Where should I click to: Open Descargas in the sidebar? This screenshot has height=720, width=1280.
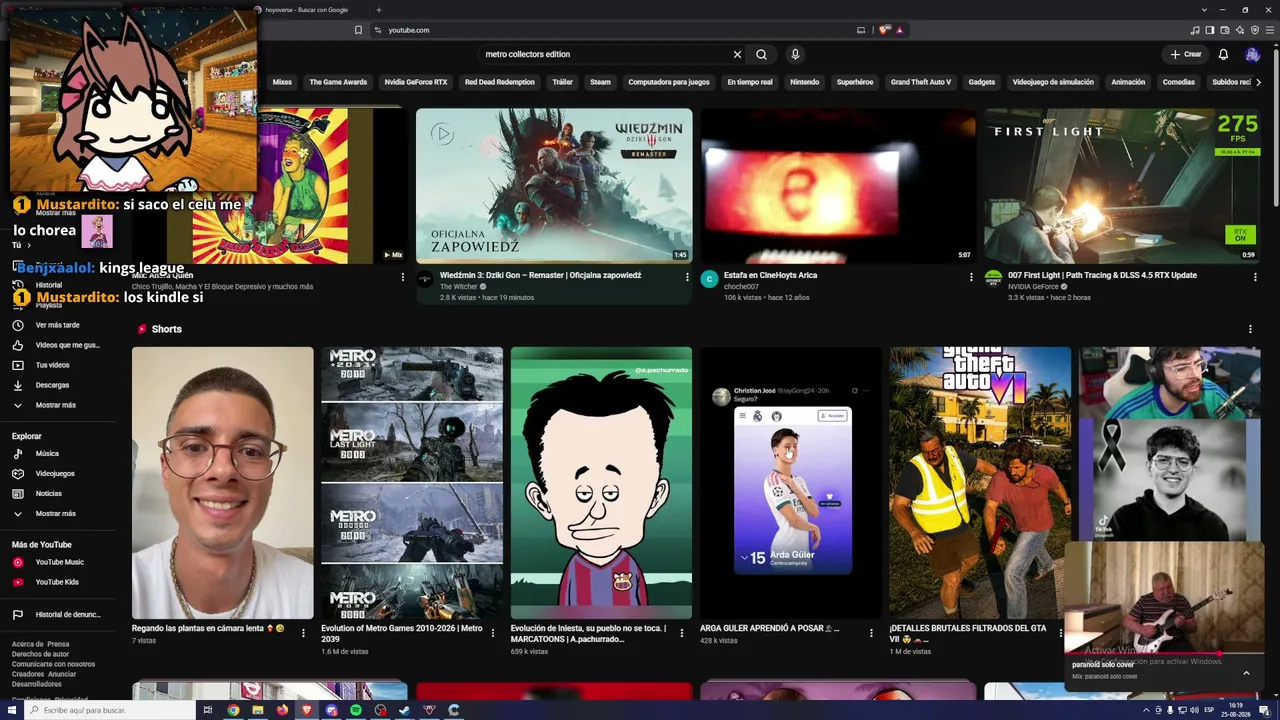point(58,385)
